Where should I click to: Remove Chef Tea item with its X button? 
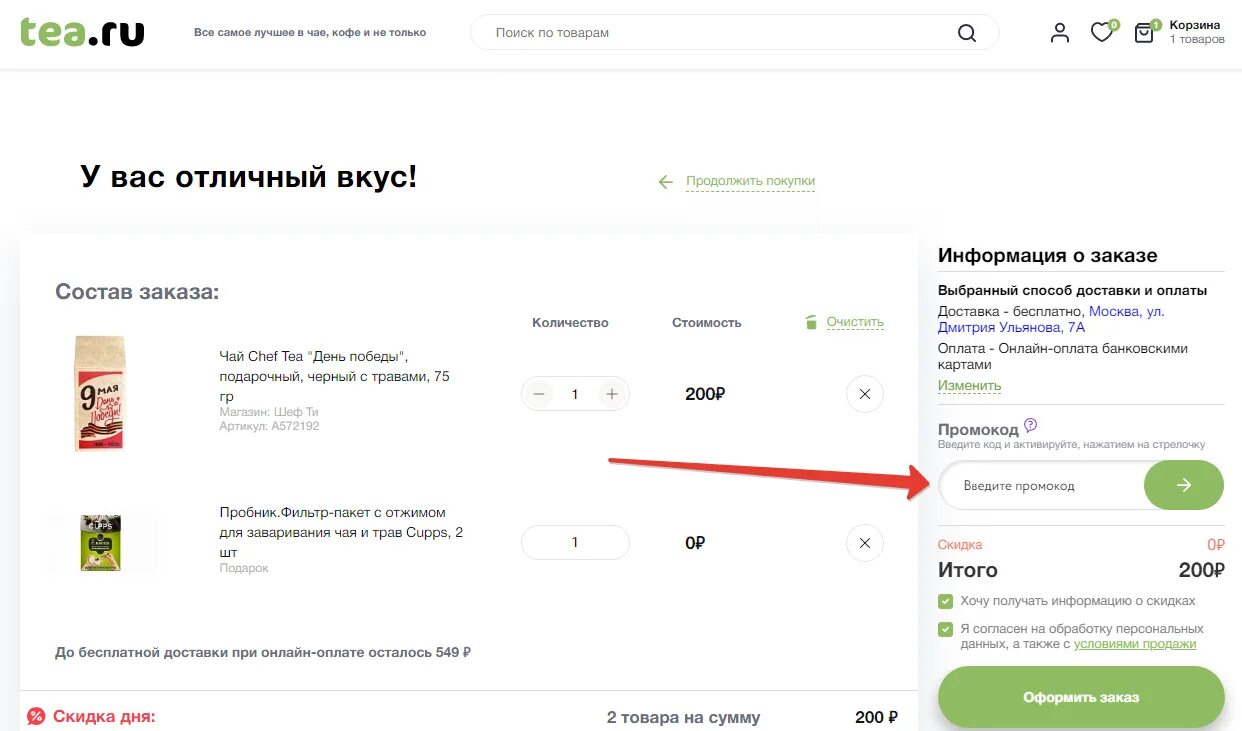(x=865, y=393)
